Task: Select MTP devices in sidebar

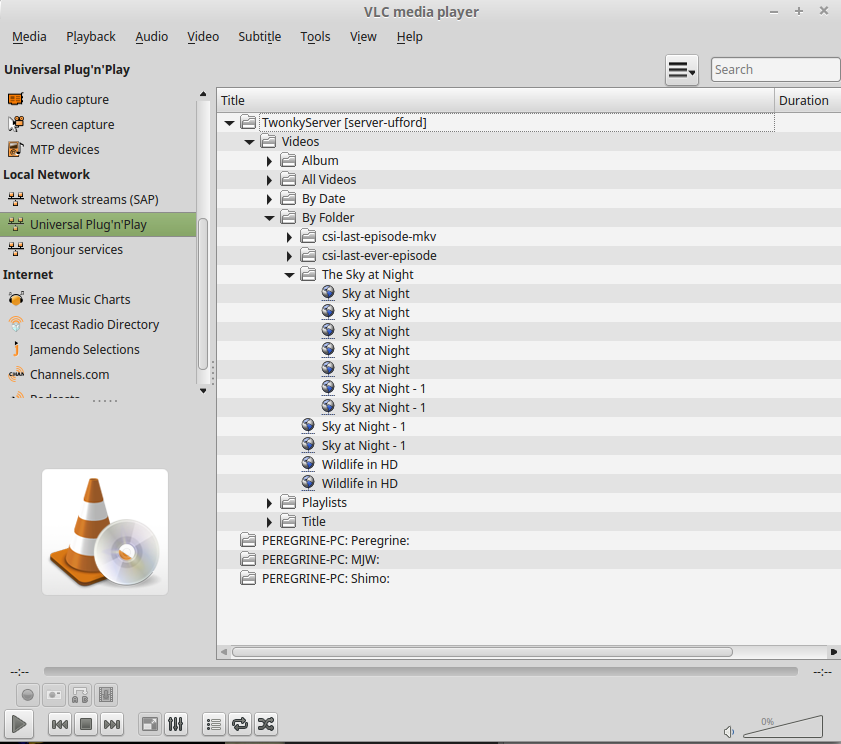Action: (99, 149)
